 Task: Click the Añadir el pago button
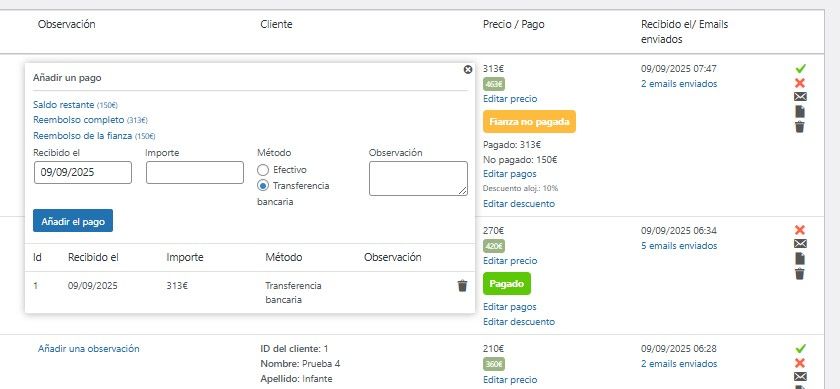[x=73, y=221]
